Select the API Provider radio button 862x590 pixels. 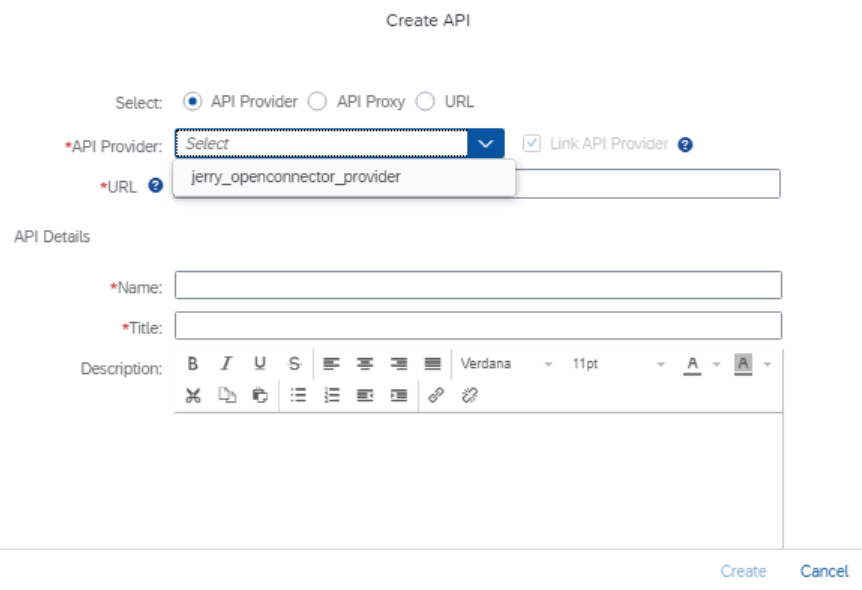pyautogui.click(x=192, y=102)
